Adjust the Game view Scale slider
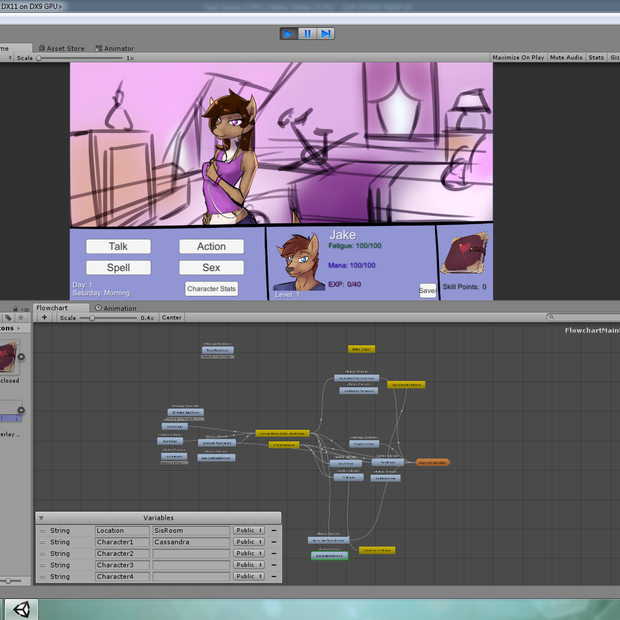Viewport: 620px width, 620px height. point(80,58)
